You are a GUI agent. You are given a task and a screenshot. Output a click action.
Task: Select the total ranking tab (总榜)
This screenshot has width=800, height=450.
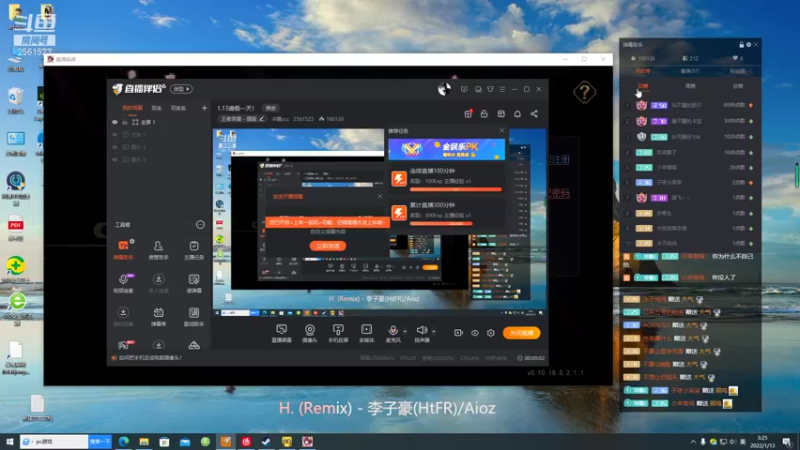click(738, 86)
